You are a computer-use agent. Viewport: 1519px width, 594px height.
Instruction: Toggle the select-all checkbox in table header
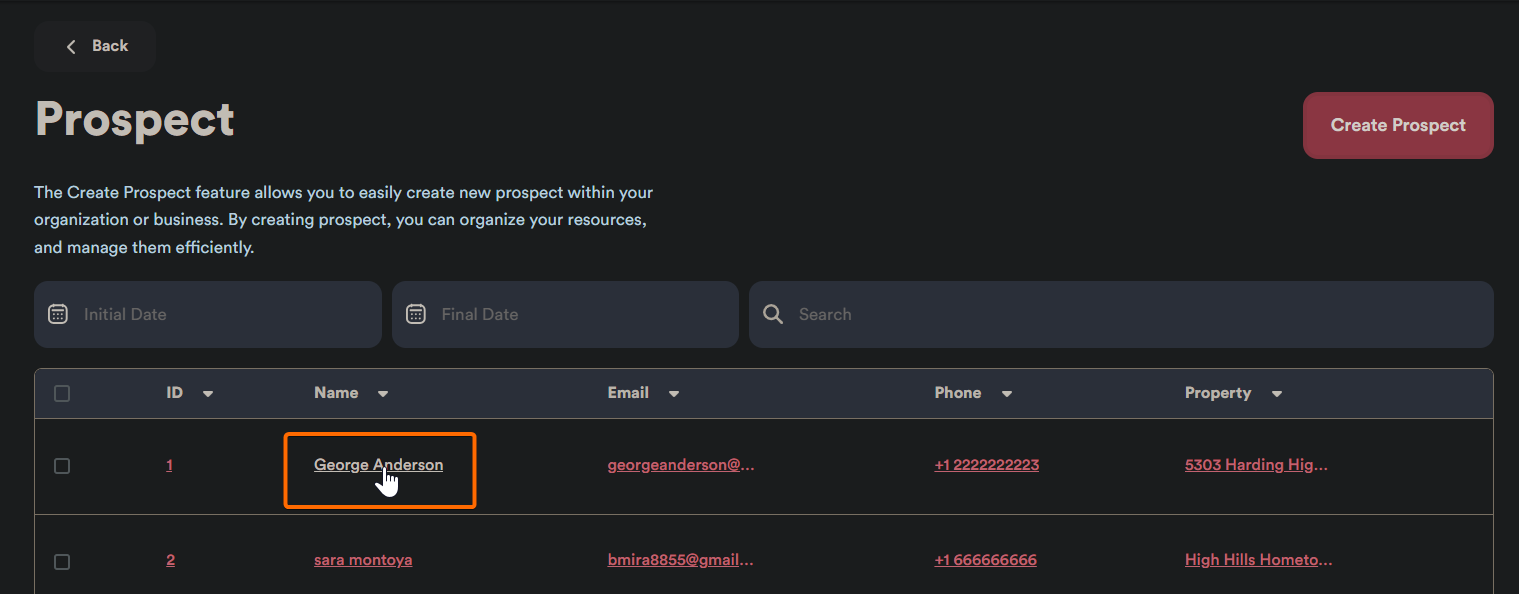tap(62, 394)
